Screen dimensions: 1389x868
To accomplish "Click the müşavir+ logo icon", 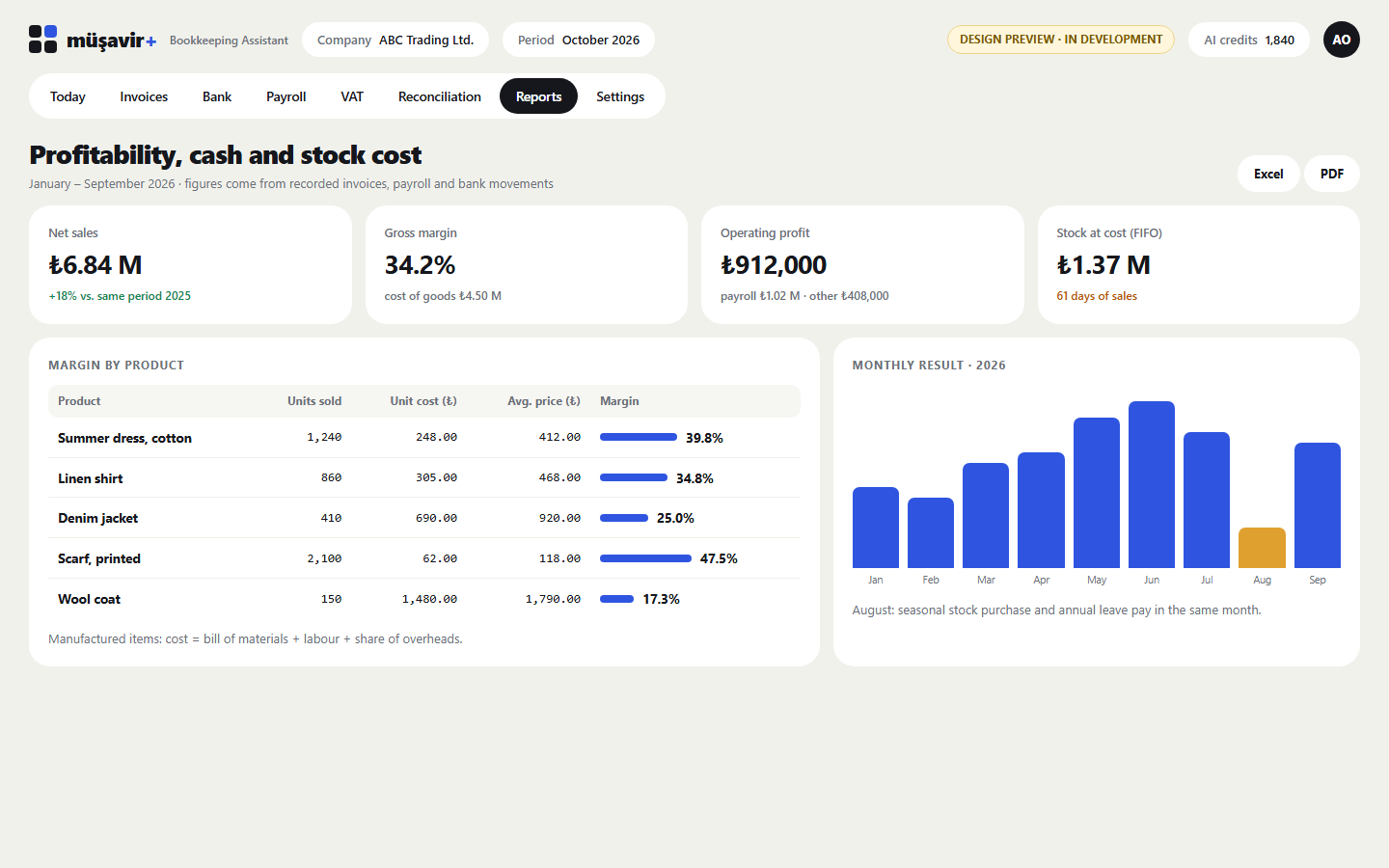I will click(42, 40).
